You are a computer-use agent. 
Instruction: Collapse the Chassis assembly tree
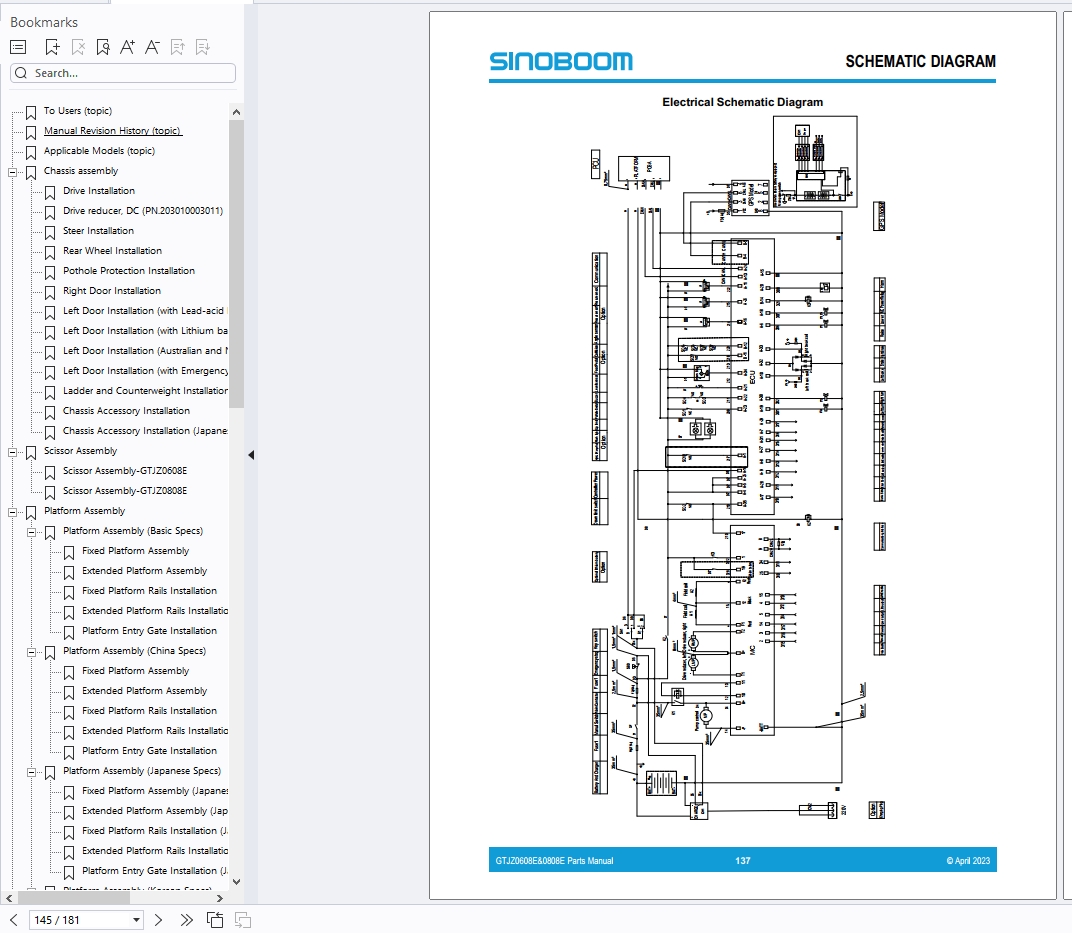[x=11, y=171]
